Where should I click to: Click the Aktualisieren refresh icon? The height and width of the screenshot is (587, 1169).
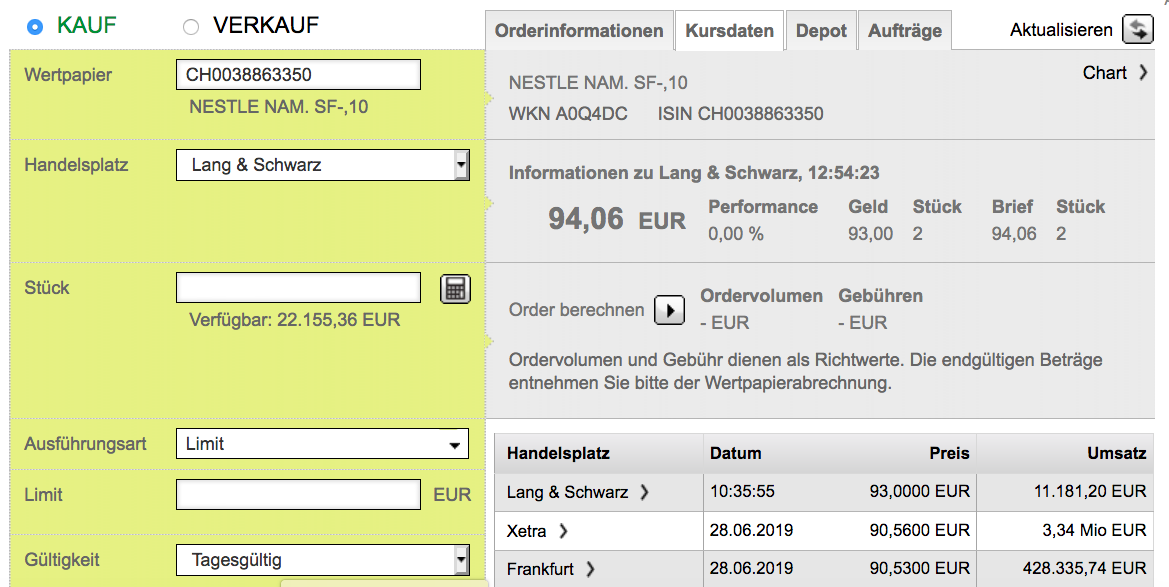(x=1138, y=30)
